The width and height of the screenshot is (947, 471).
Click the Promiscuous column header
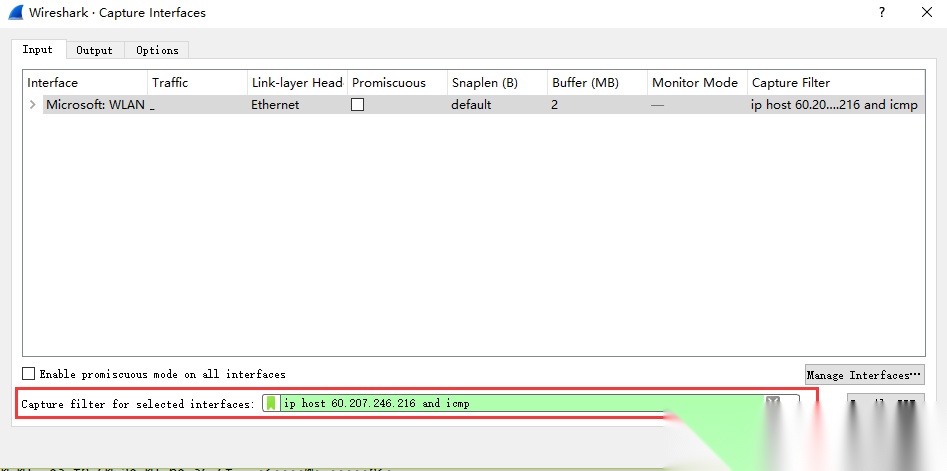397,83
